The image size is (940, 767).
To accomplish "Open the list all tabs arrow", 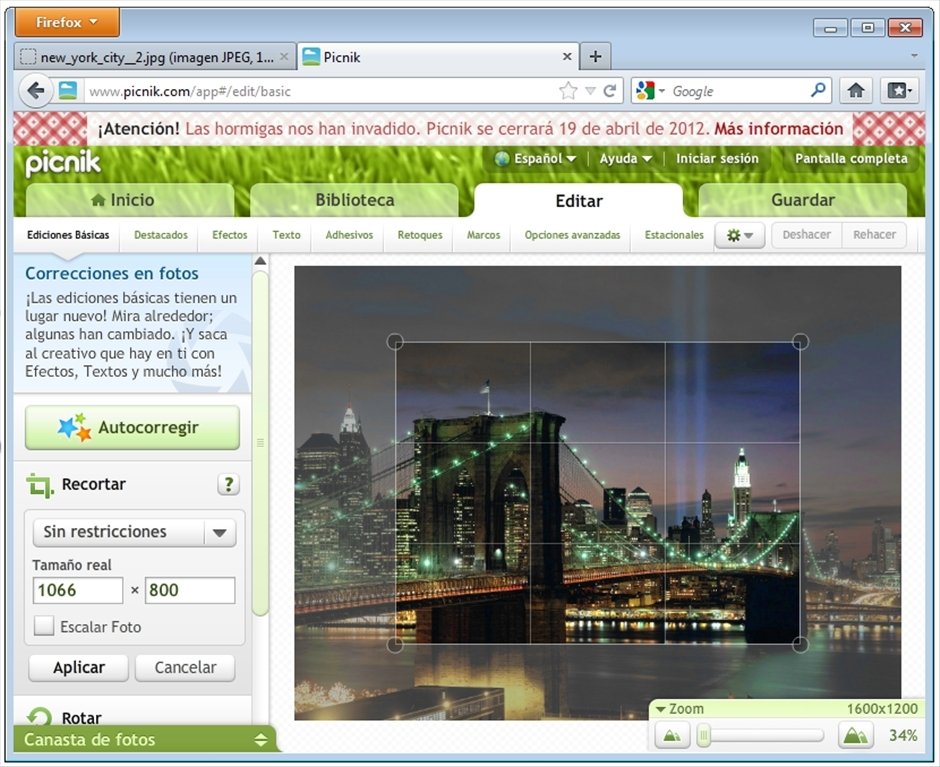I will tap(914, 56).
